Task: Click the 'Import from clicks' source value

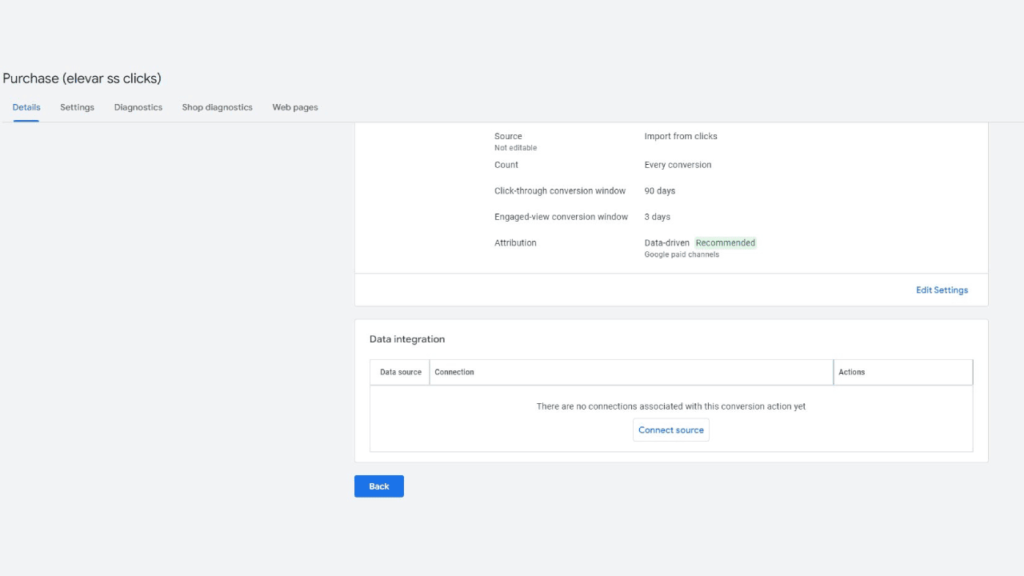Action: tap(680, 136)
